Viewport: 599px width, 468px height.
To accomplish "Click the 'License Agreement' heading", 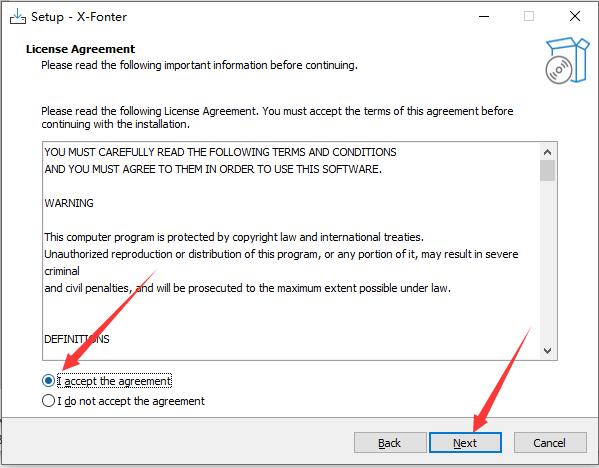I will (x=80, y=49).
